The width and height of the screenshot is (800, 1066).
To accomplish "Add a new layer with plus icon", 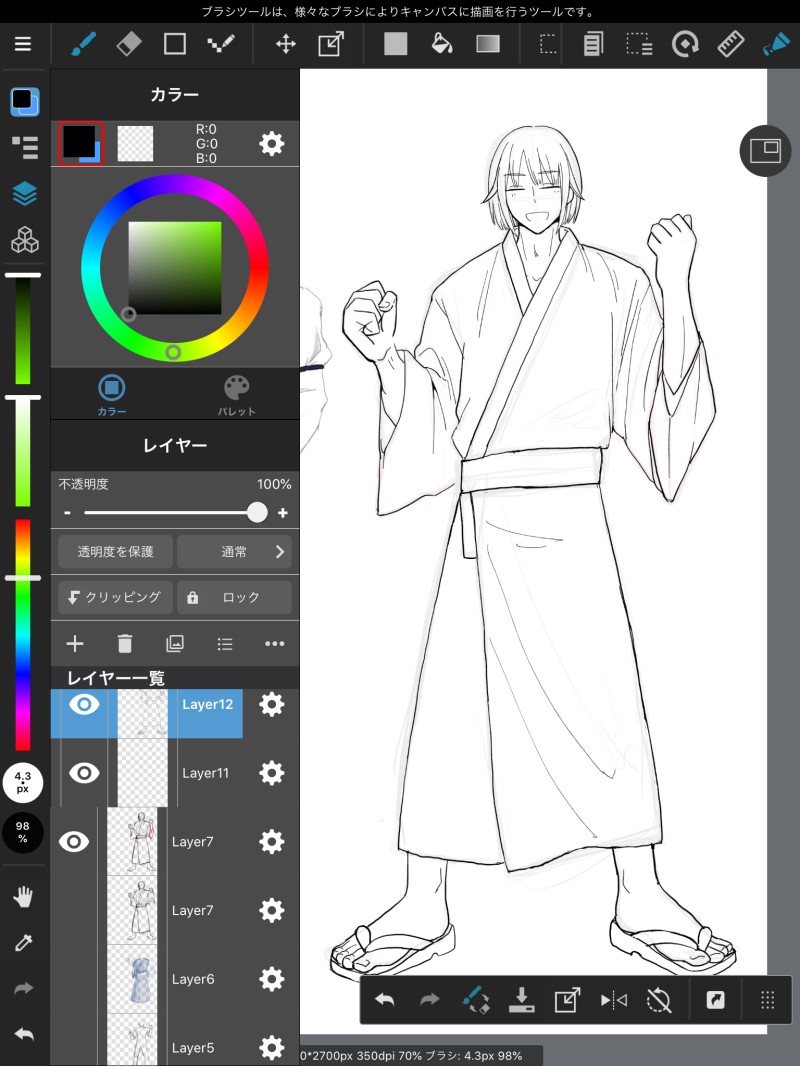I will [75, 643].
